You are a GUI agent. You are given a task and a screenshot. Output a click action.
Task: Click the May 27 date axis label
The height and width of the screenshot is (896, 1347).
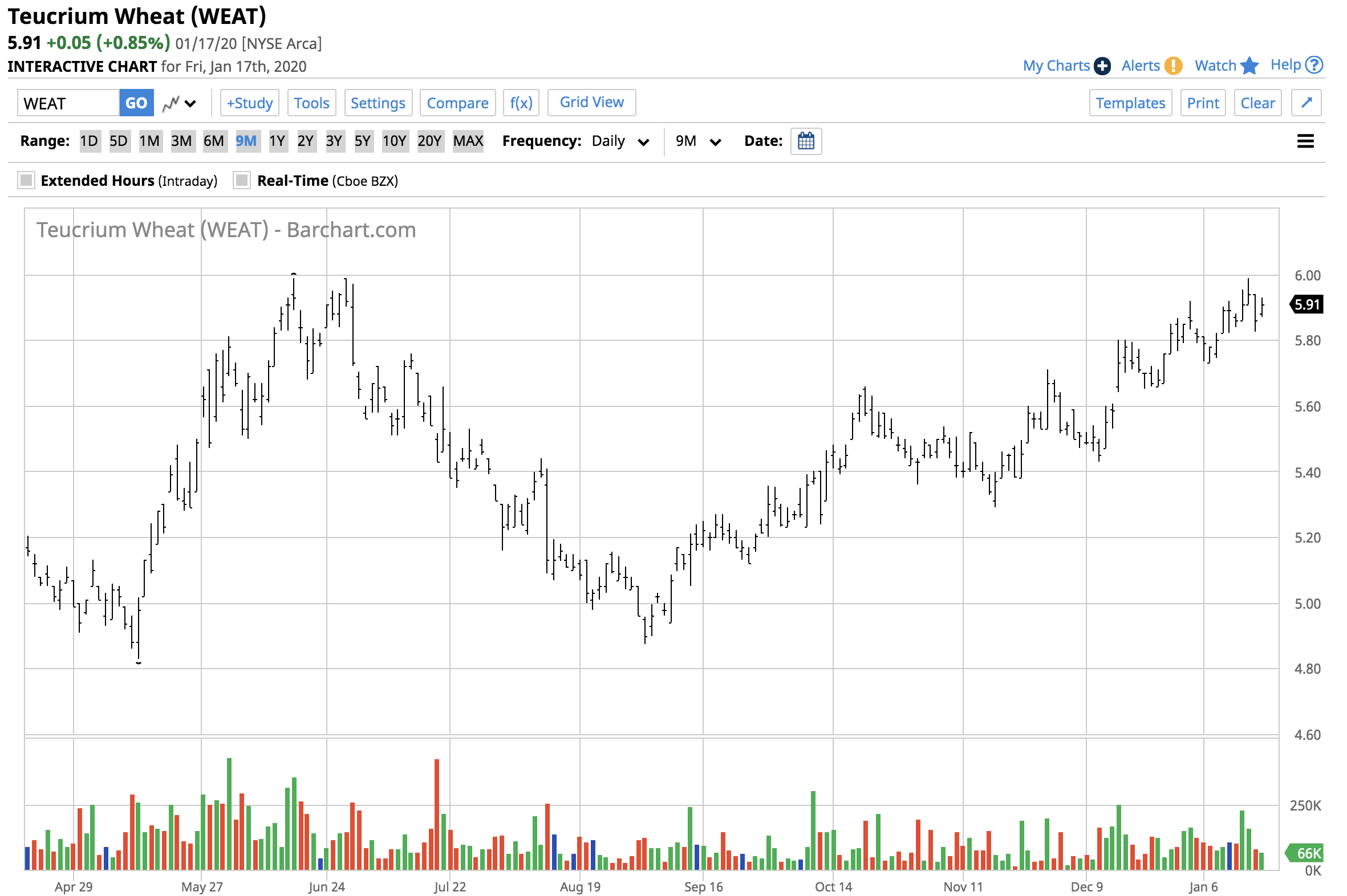point(201,887)
